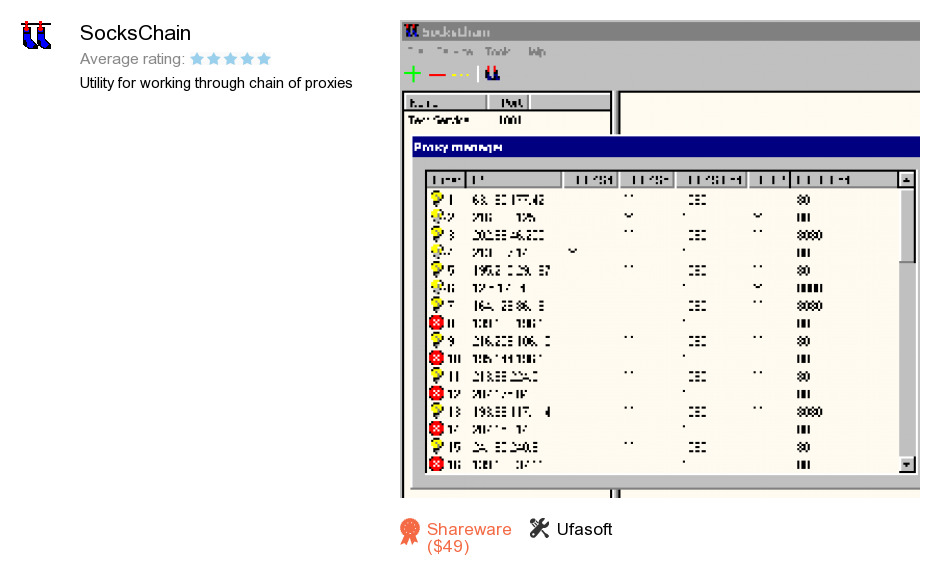Click the red X icon of proxy row 16
Viewport: 940px width, 582px height.
pos(436,465)
